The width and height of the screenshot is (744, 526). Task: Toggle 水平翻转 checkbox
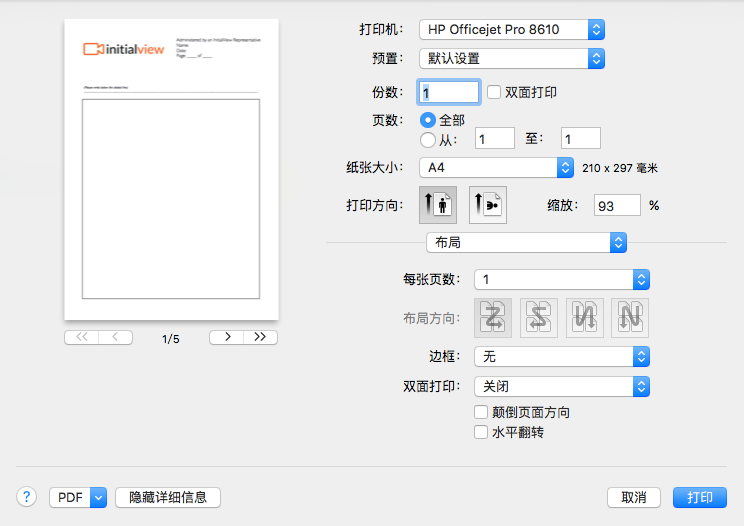point(480,432)
